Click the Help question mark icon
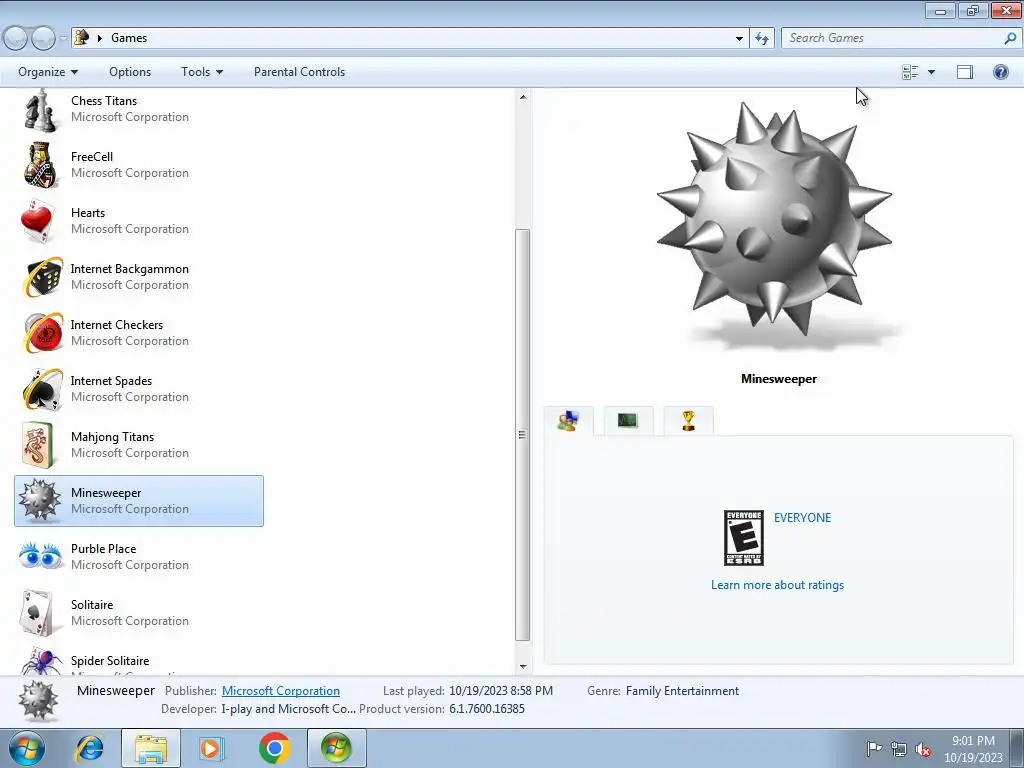The width and height of the screenshot is (1024, 768). [x=1000, y=72]
